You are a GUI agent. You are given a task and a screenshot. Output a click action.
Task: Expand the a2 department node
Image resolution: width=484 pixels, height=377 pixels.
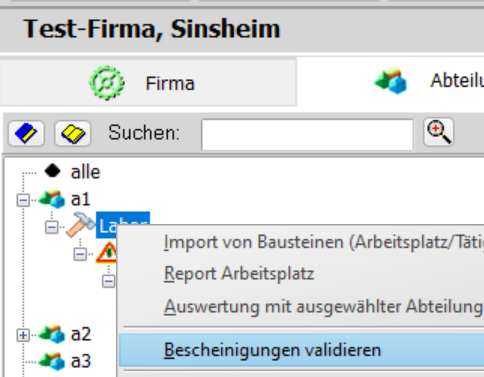[23, 335]
